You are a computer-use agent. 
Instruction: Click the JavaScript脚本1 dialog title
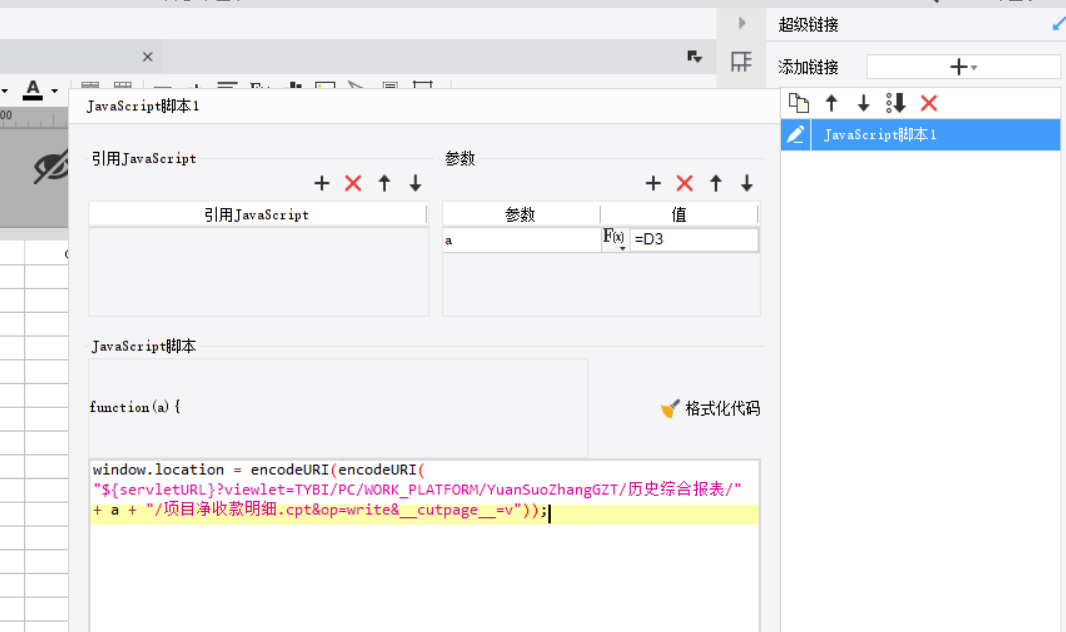143,106
